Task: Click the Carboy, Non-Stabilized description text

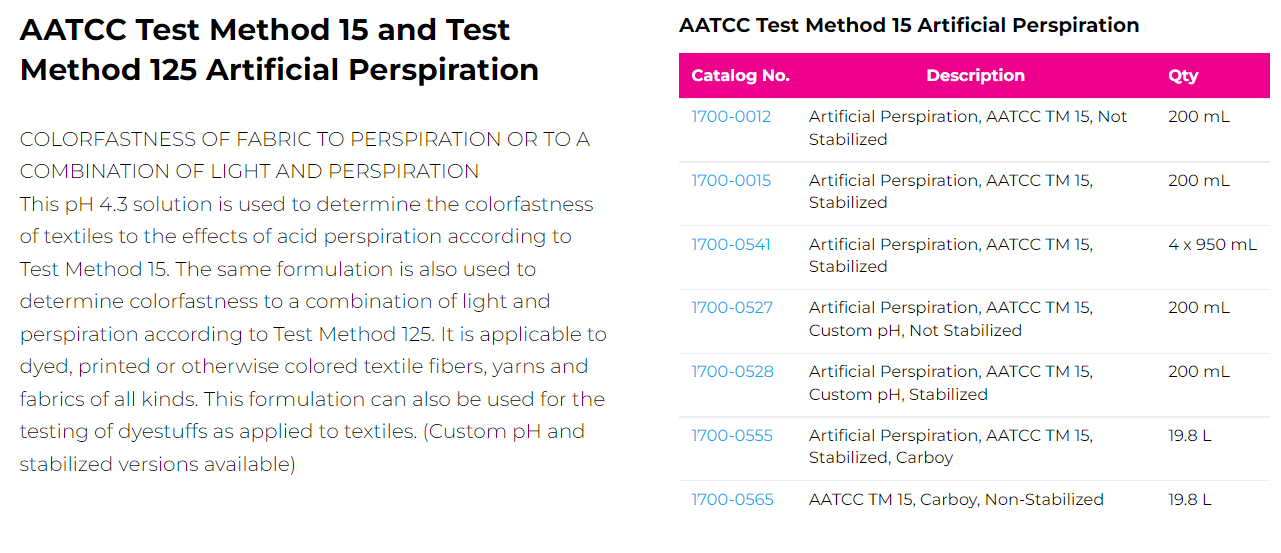Action: point(955,500)
